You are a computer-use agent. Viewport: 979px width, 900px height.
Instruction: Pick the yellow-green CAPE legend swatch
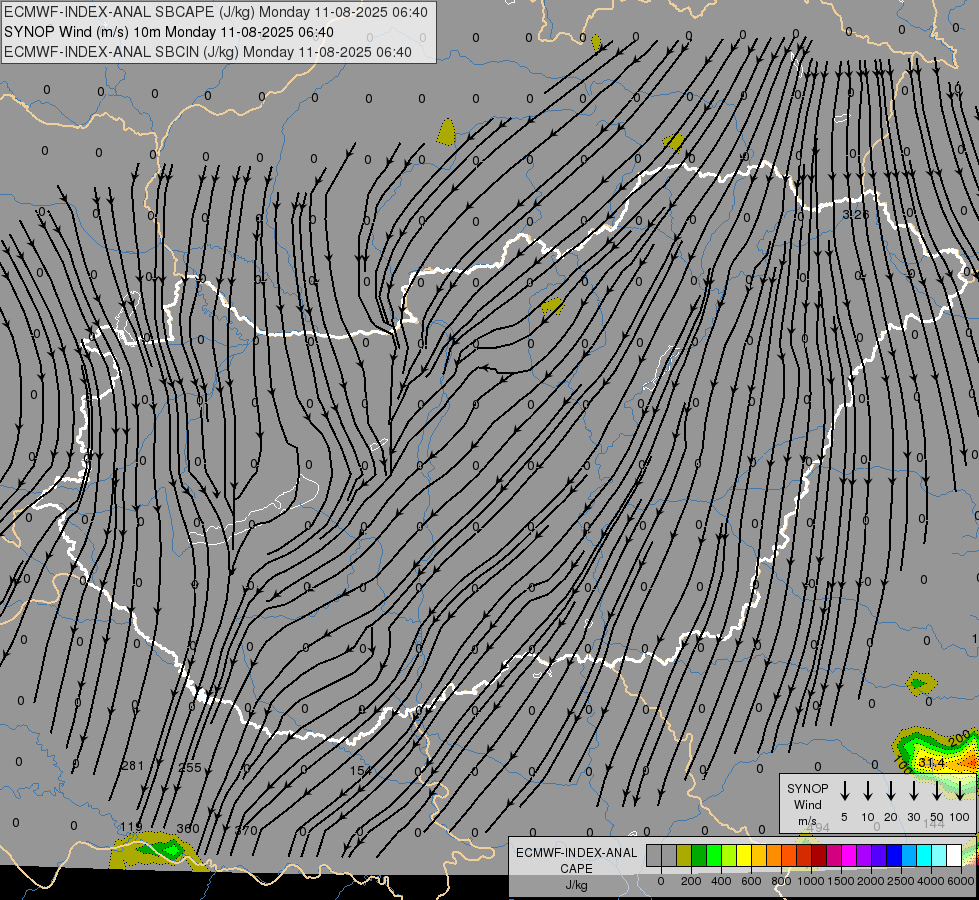[729, 855]
